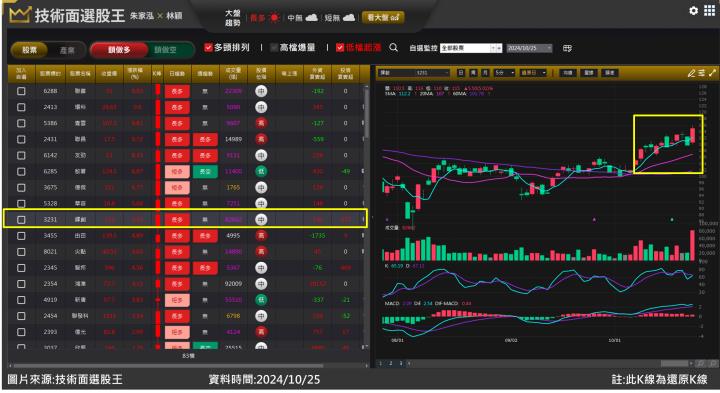Viewport: 720px width, 393px height.
Task: Open chart indicator settings sliders icon
Action: click(702, 73)
